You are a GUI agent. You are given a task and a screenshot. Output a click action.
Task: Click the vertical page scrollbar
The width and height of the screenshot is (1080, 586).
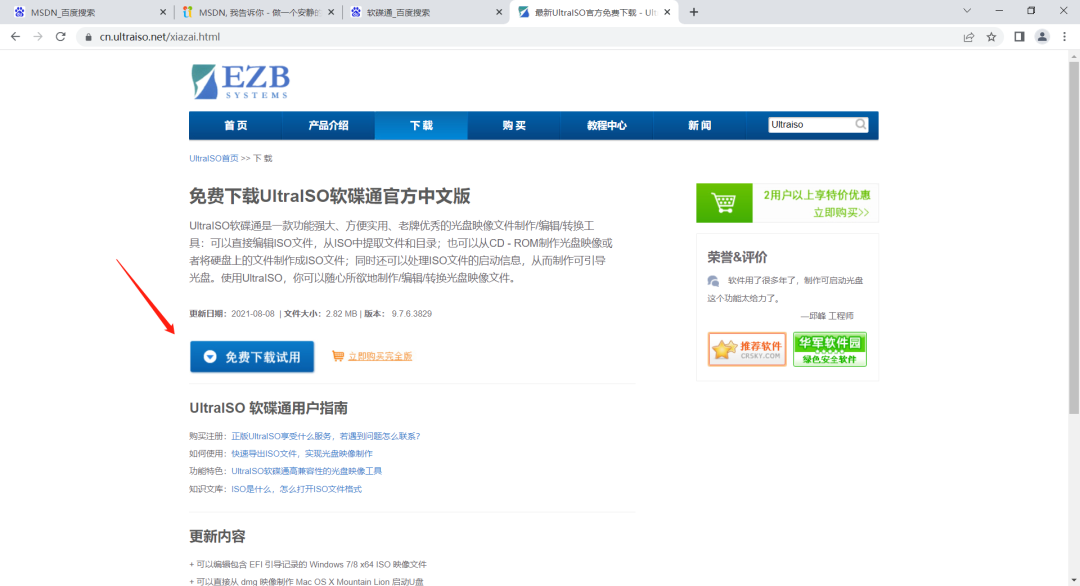(x=1074, y=238)
